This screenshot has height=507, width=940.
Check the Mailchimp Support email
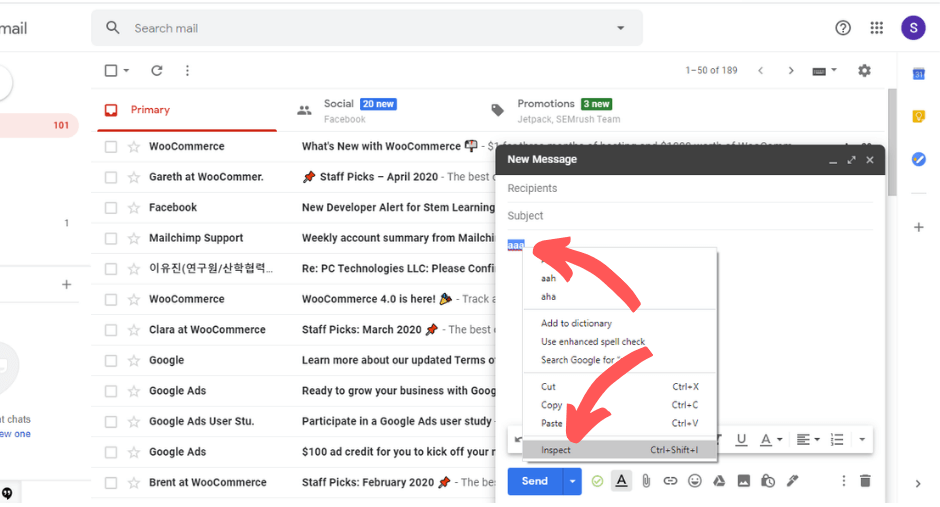(x=111, y=238)
